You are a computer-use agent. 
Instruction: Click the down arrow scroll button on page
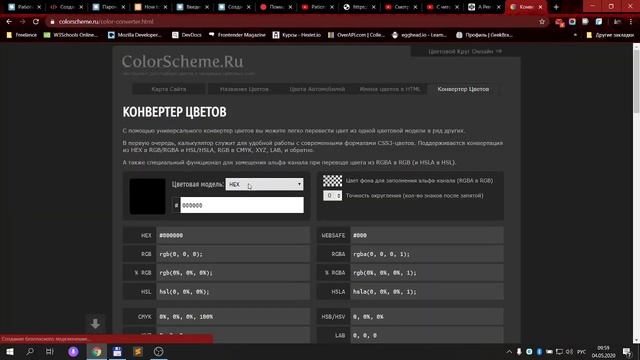point(95,324)
